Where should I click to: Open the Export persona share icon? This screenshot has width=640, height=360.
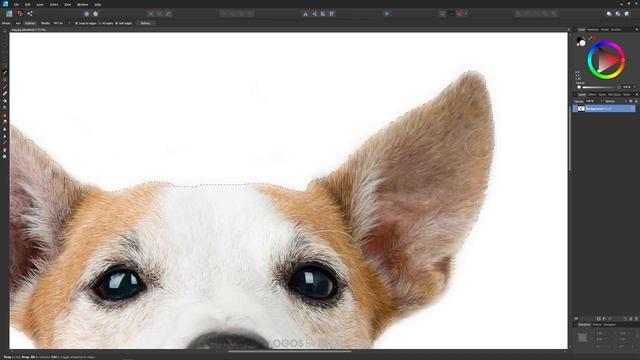pos(30,13)
